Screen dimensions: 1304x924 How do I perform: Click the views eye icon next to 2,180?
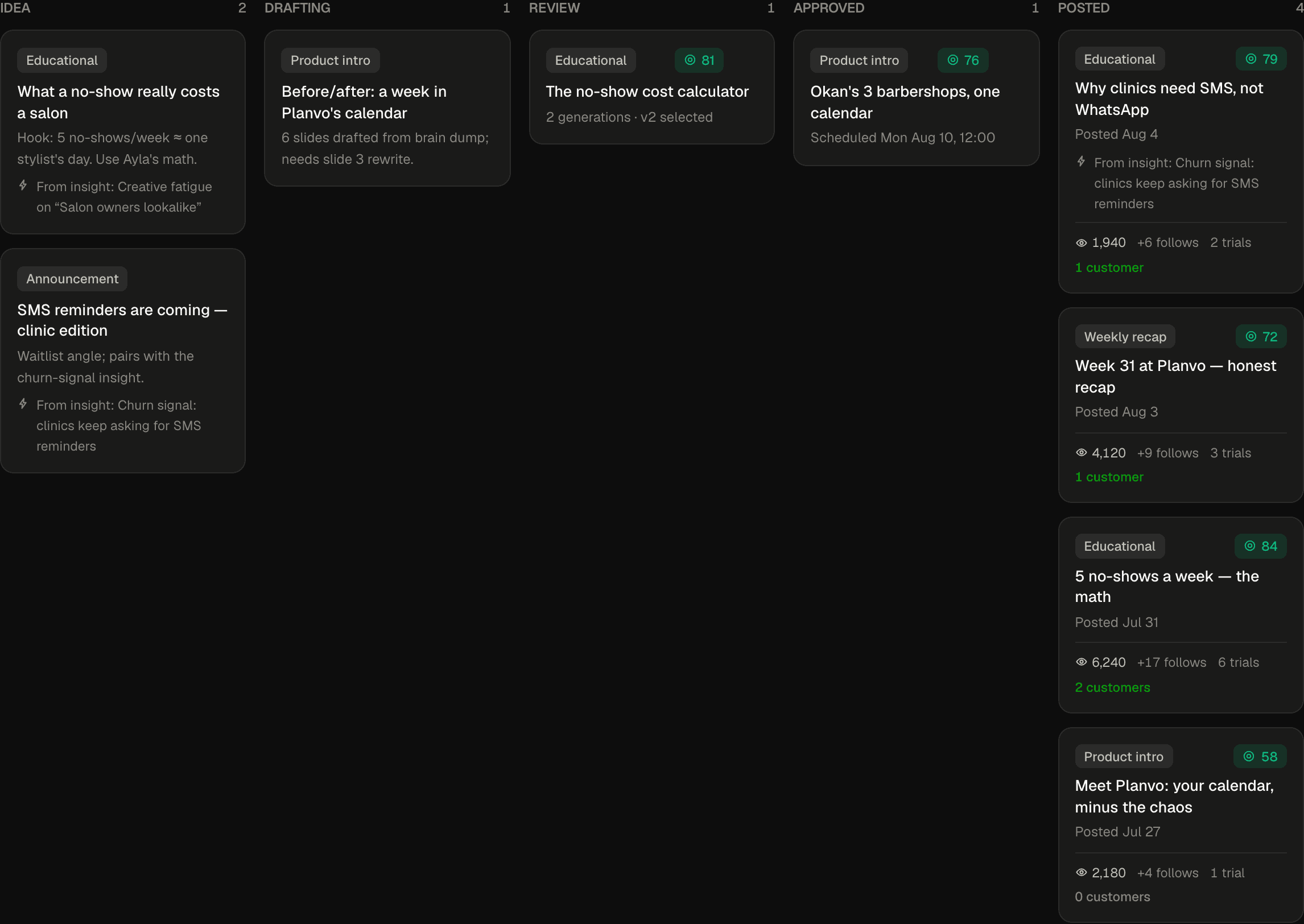1082,872
